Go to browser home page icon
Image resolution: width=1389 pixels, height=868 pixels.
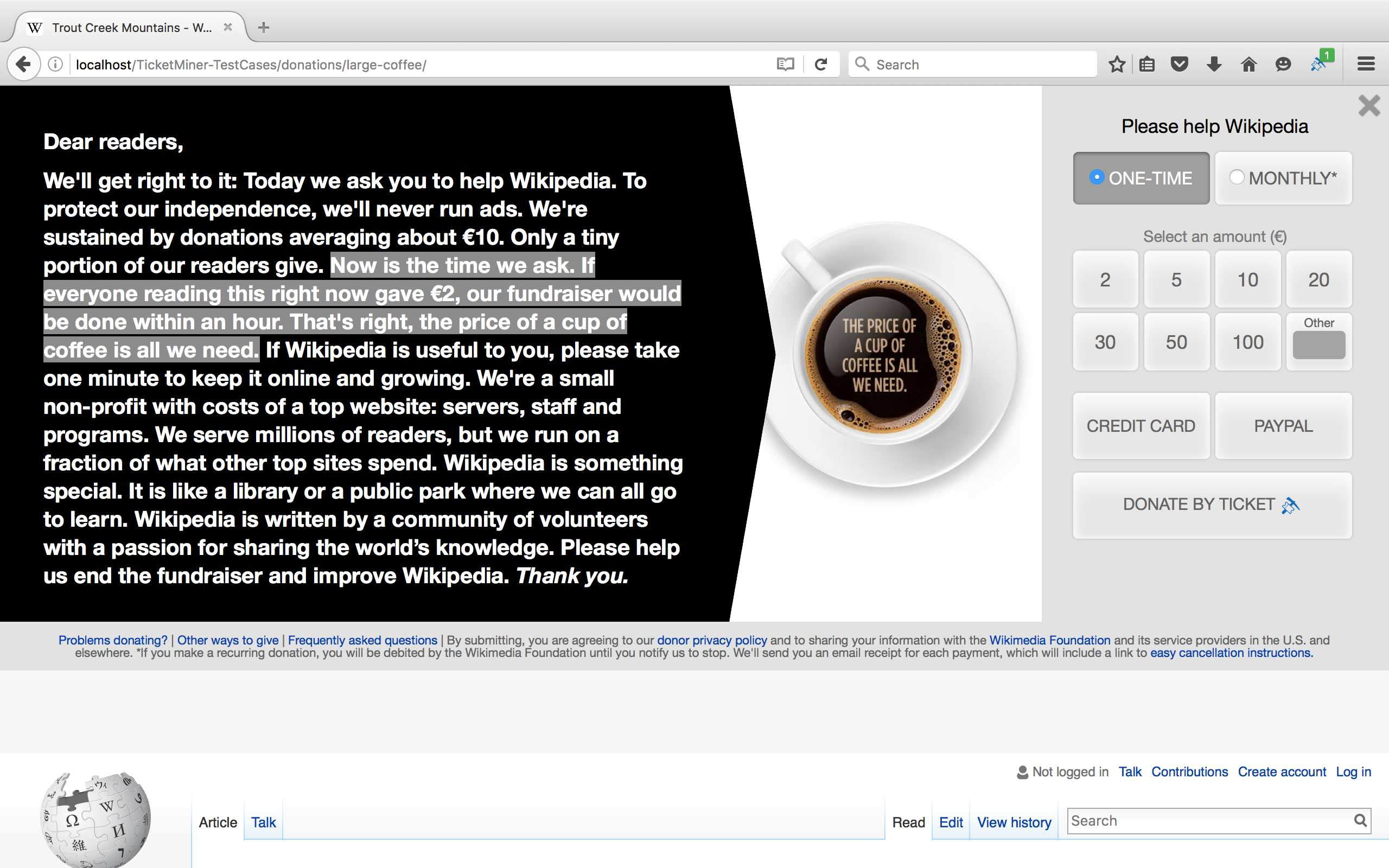tap(1248, 65)
